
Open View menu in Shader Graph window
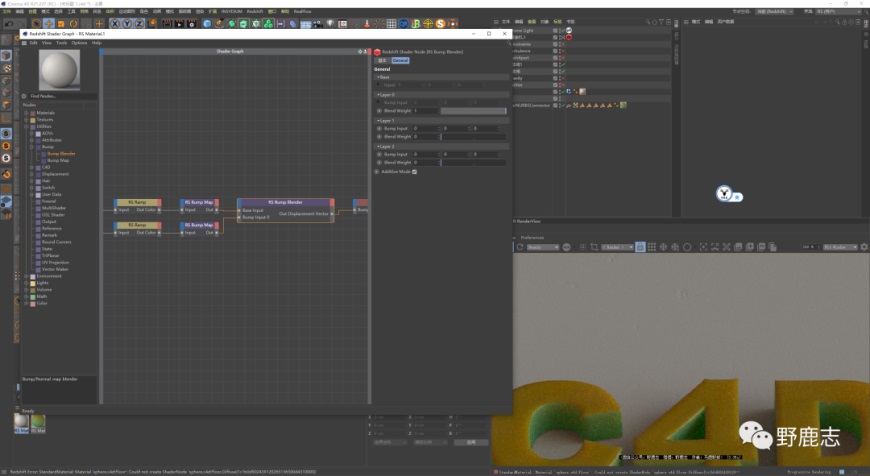(x=47, y=43)
